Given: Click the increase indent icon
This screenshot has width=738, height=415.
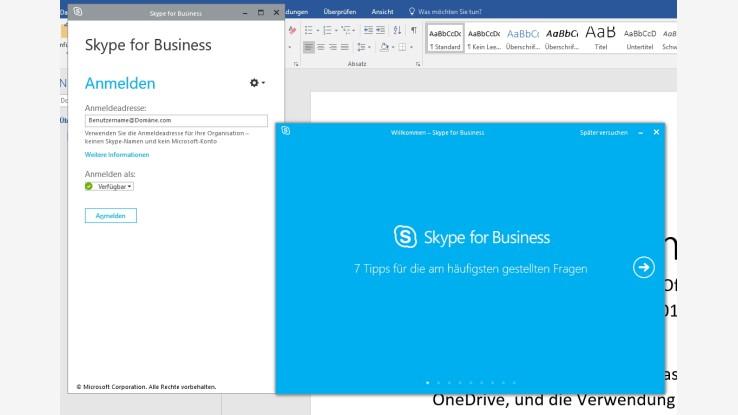Looking at the screenshot, I should point(379,30).
